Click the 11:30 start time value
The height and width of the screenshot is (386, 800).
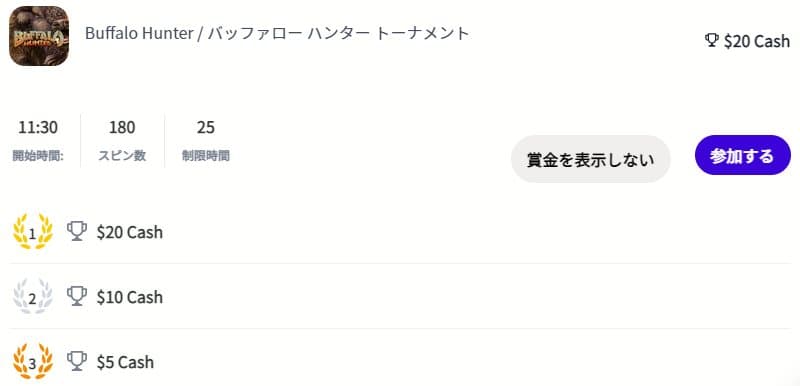point(38,127)
